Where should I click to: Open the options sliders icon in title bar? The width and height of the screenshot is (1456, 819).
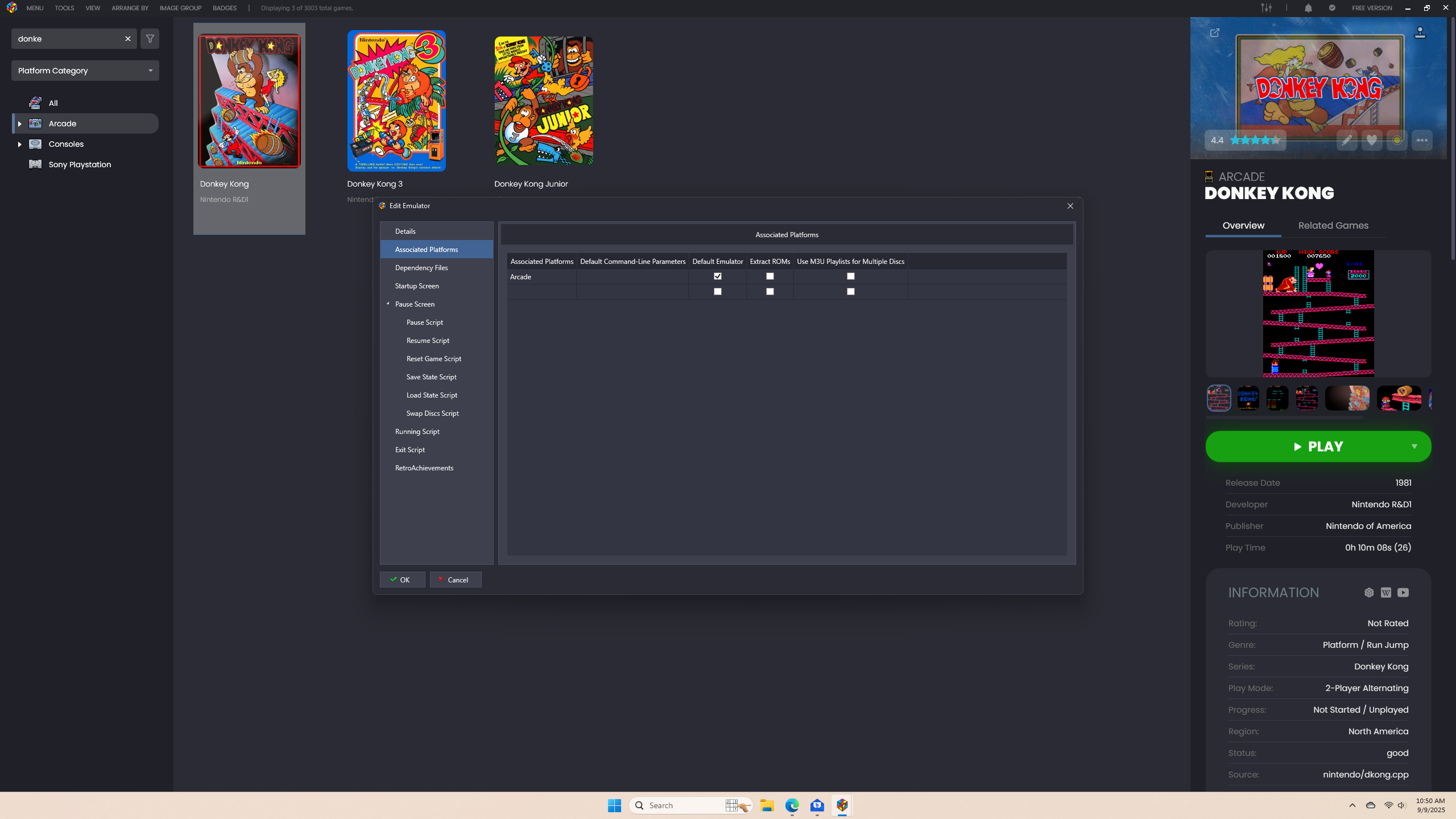pos(1266,8)
